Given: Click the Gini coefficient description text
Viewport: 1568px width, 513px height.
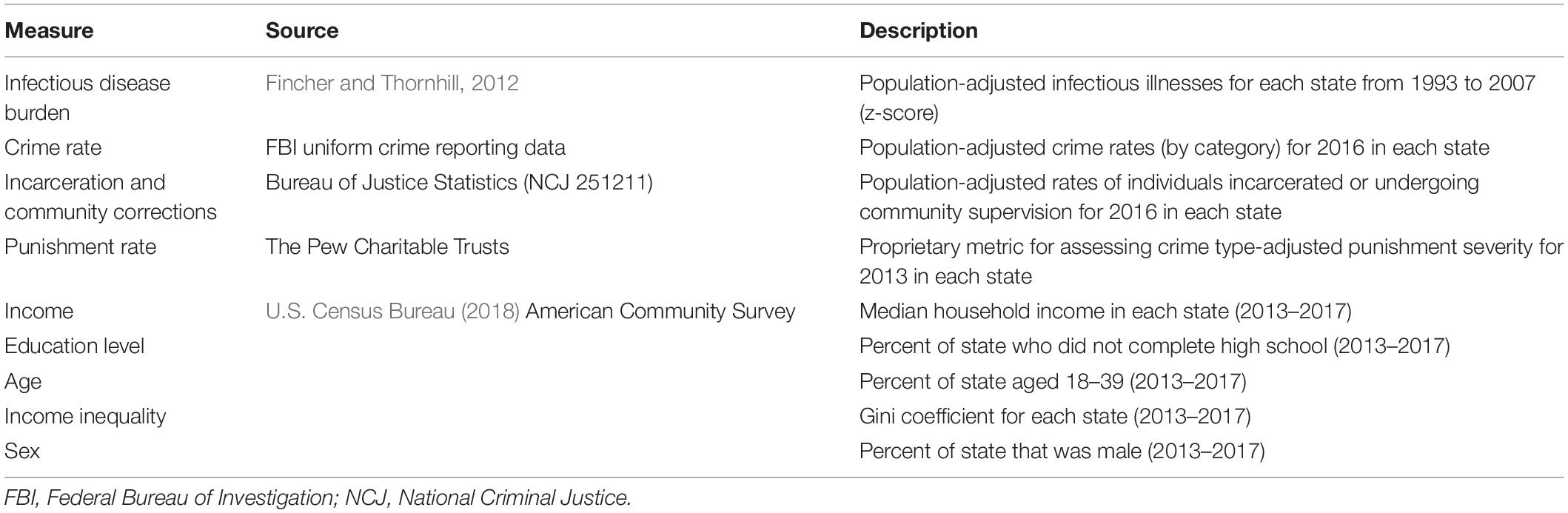Looking at the screenshot, I should pyautogui.click(x=1055, y=416).
